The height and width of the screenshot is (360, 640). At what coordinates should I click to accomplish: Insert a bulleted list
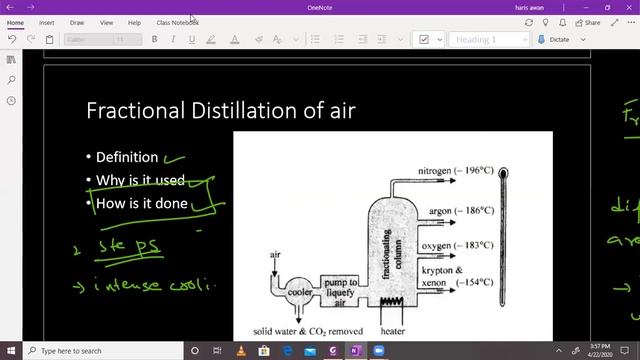pos(315,39)
